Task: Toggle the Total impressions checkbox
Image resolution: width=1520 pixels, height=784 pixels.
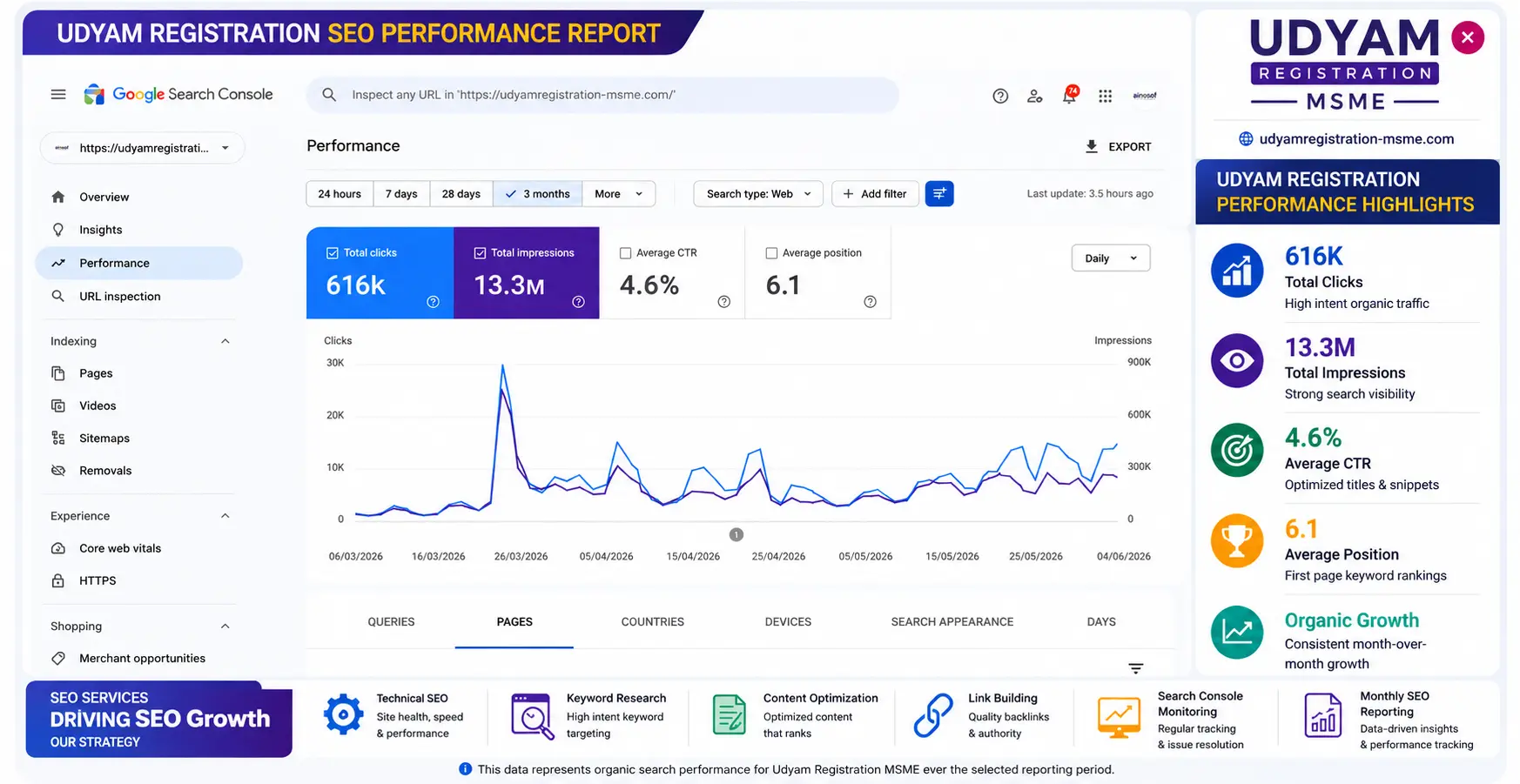Action: [480, 253]
